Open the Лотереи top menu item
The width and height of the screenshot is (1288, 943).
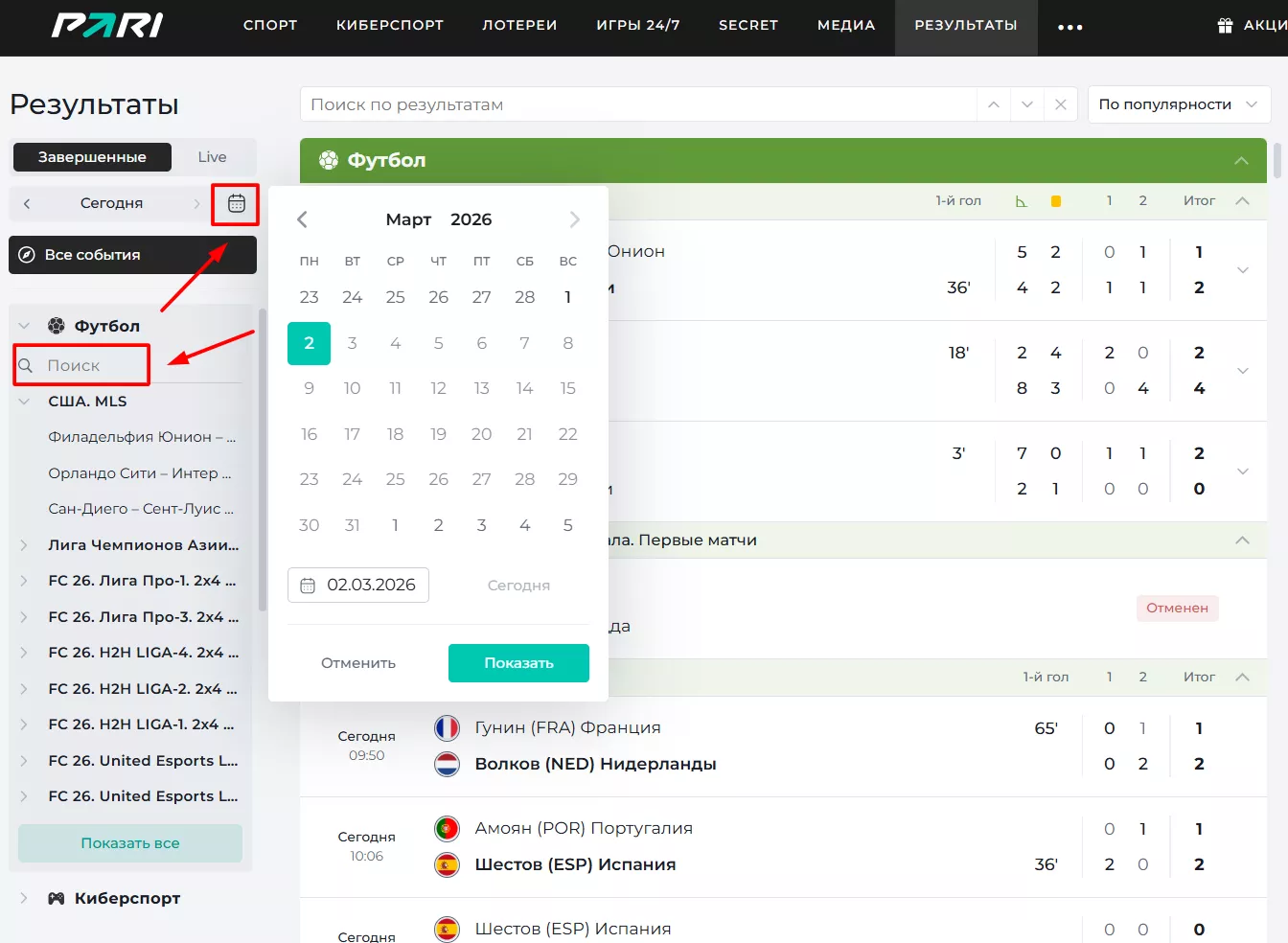click(x=519, y=26)
